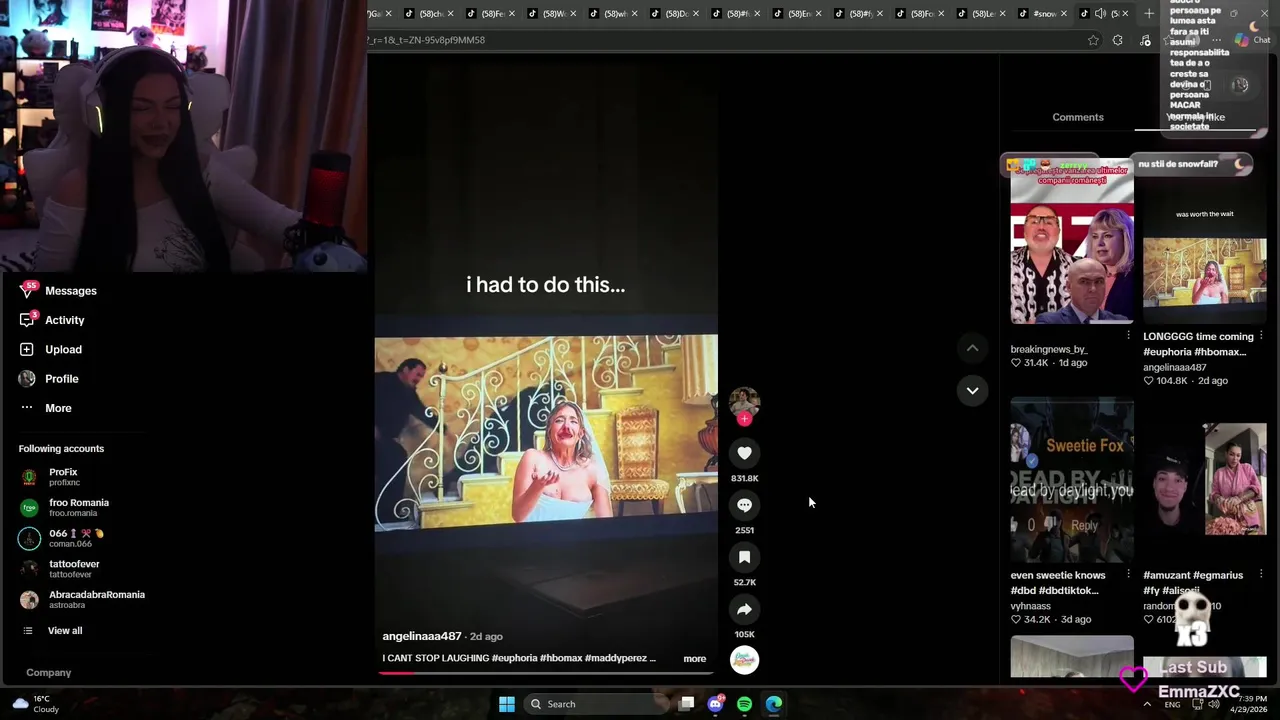
Task: Switch to the #snow browser tab
Action: tap(1043, 13)
